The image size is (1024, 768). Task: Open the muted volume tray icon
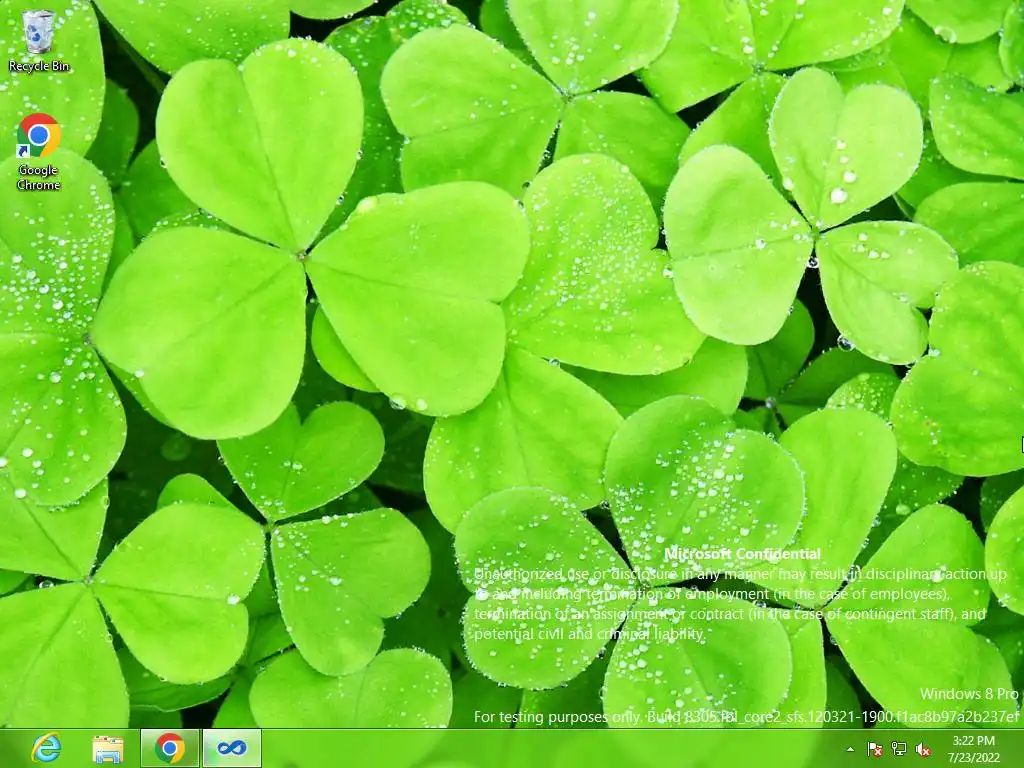pos(923,749)
